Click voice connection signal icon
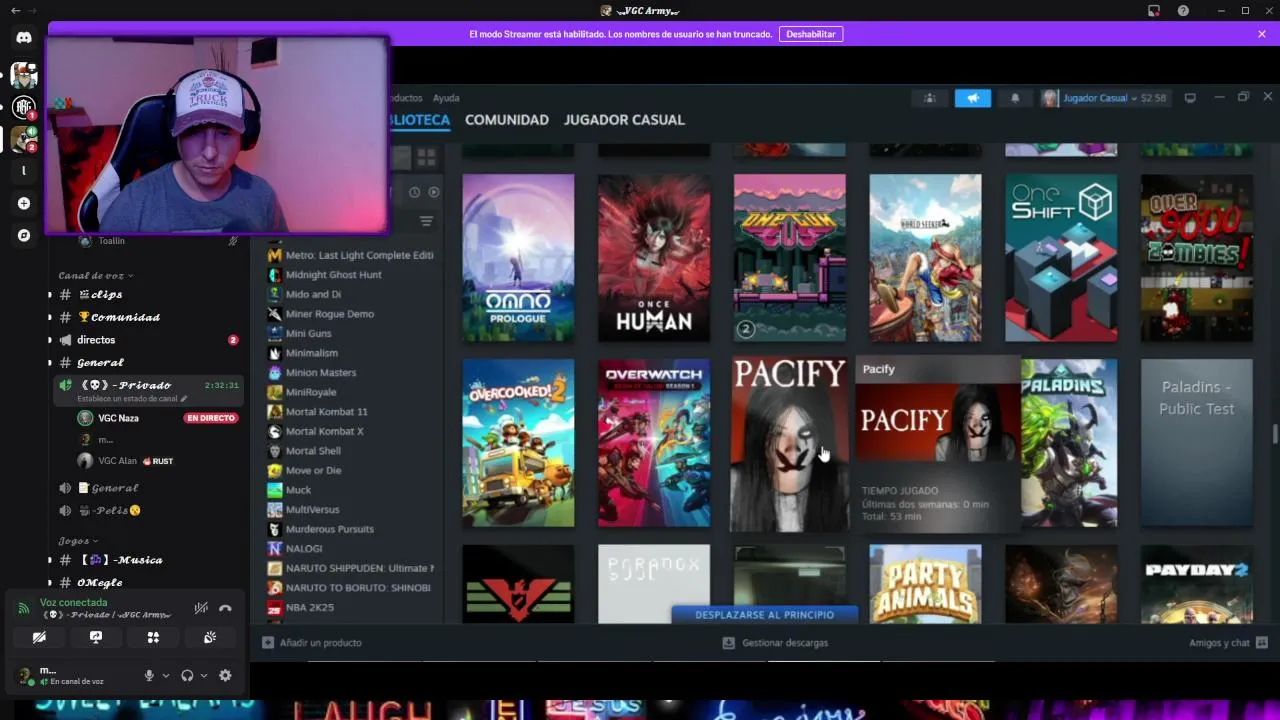Viewport: 1280px width, 720px height. point(23,608)
